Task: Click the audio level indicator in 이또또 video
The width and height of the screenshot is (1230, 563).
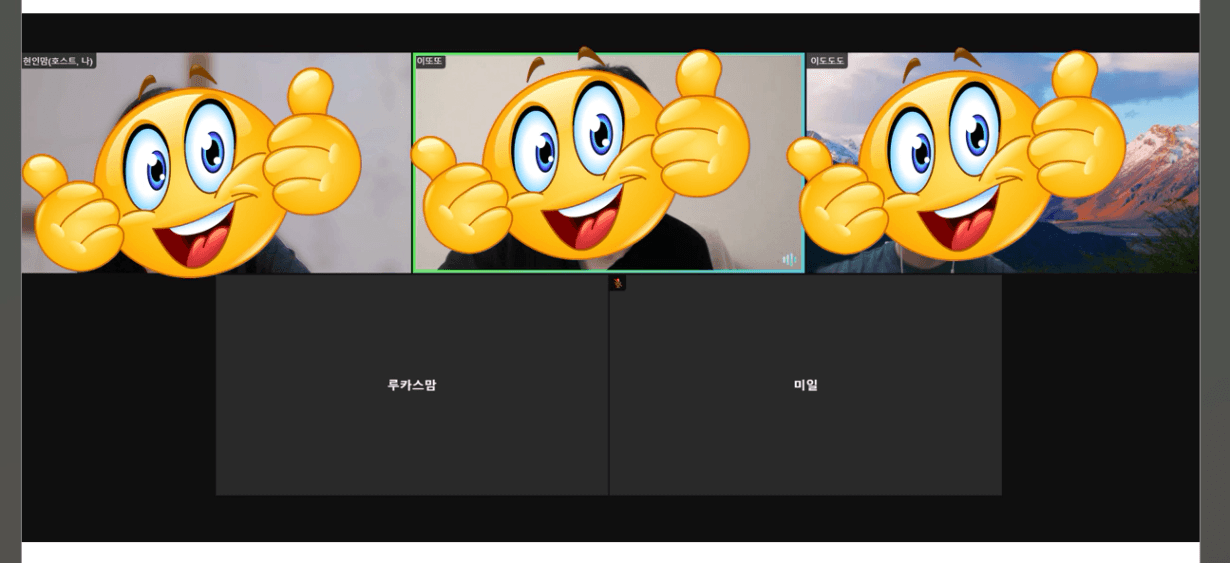Action: [x=790, y=260]
